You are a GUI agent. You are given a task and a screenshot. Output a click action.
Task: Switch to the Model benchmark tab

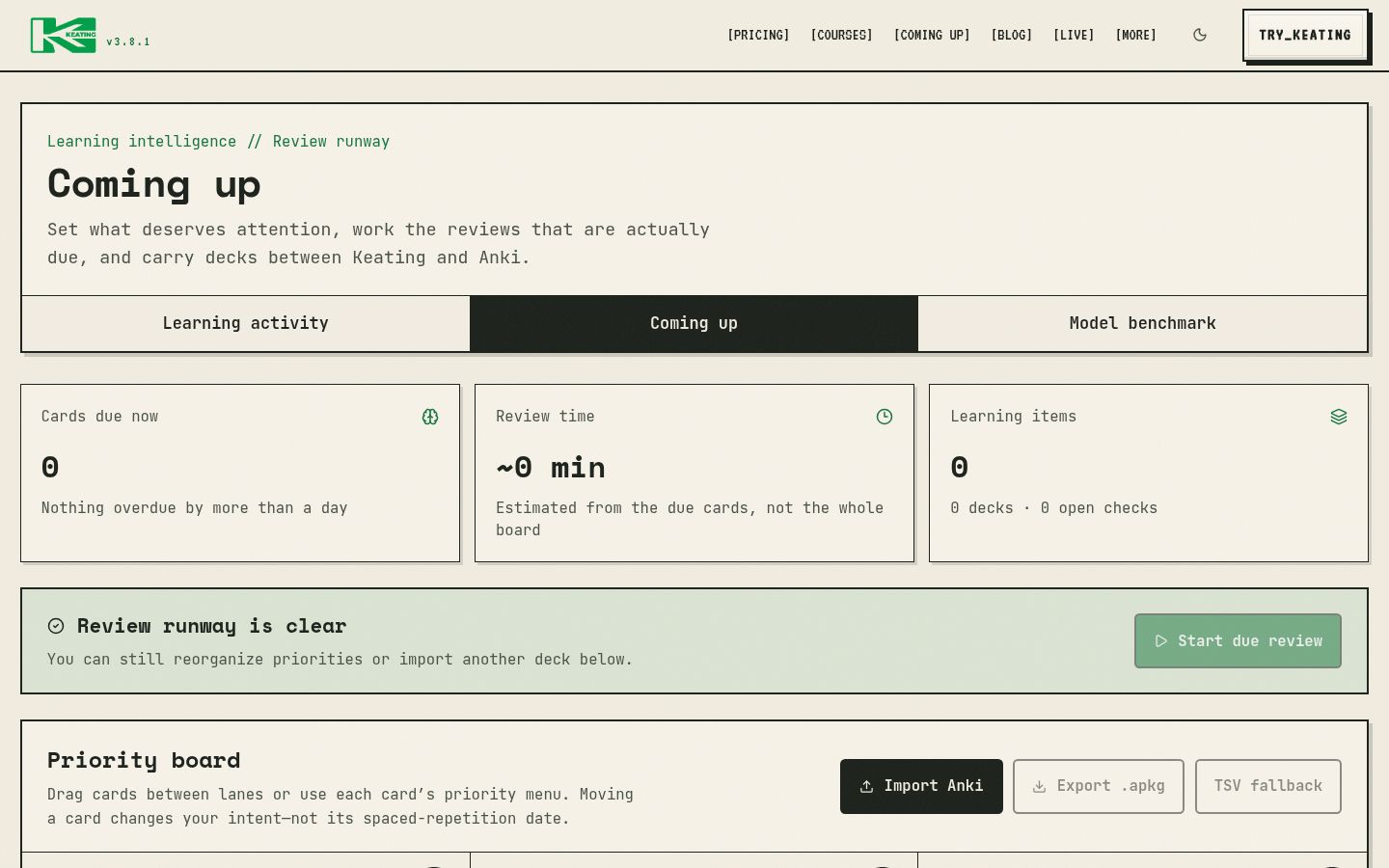pyautogui.click(x=1142, y=323)
